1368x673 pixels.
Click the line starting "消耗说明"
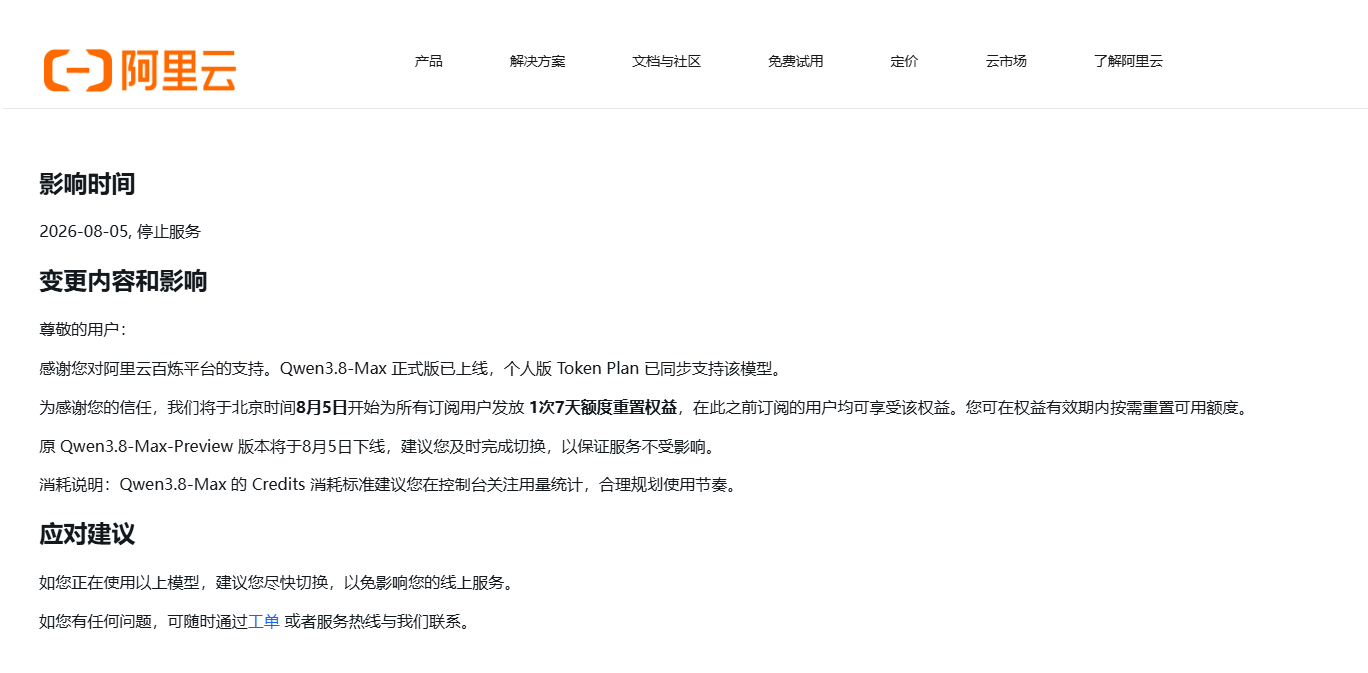click(x=388, y=486)
